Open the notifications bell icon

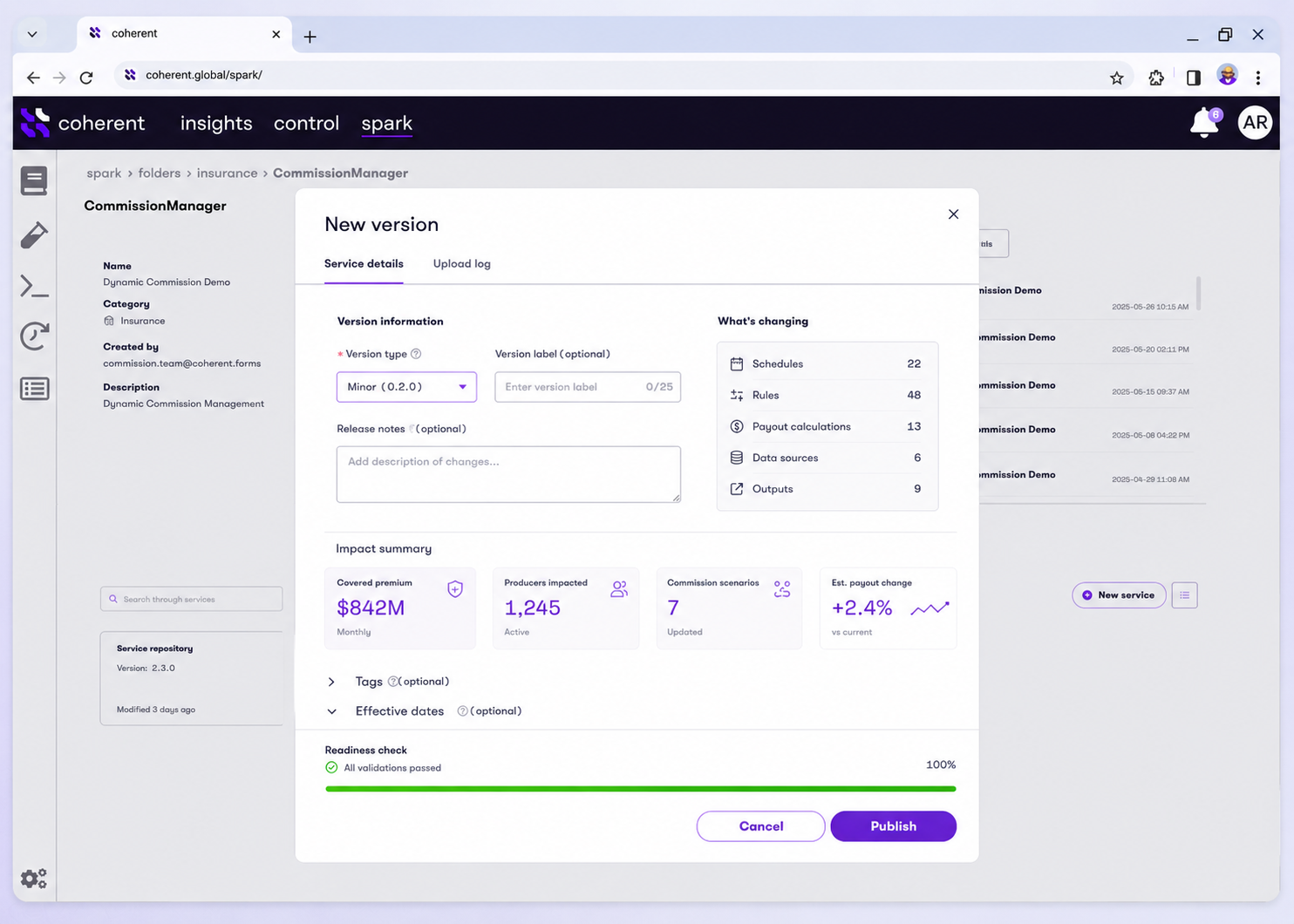pyautogui.click(x=1206, y=123)
